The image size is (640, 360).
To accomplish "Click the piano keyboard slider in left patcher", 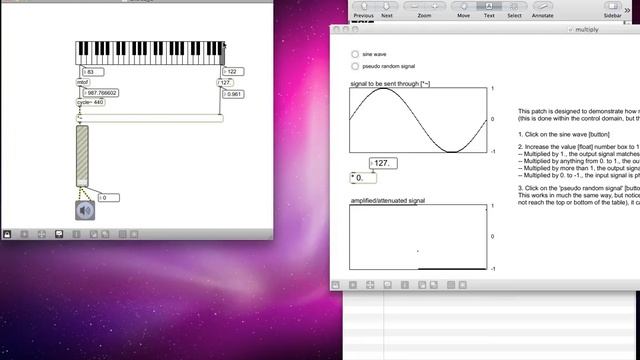I will click(x=150, y=53).
